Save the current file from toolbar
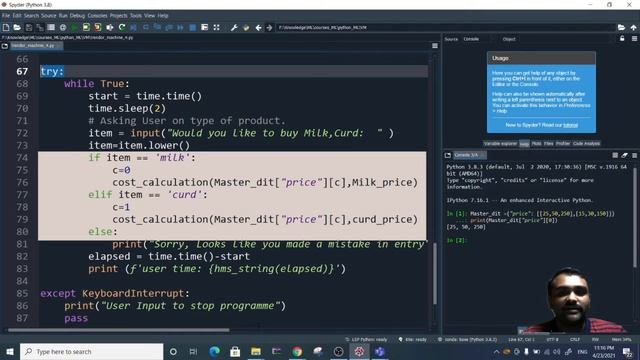The width and height of the screenshot is (640, 360). [x=29, y=27]
